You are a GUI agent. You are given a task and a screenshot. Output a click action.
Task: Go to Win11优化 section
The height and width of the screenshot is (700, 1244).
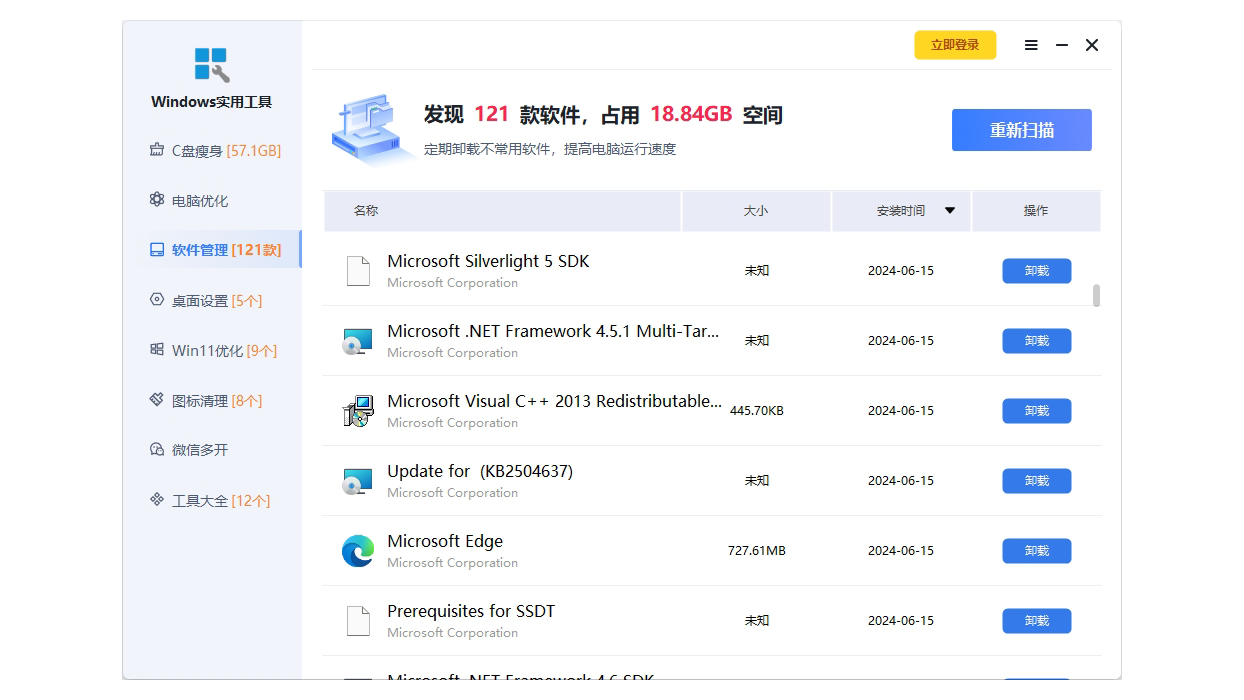[x=213, y=351]
